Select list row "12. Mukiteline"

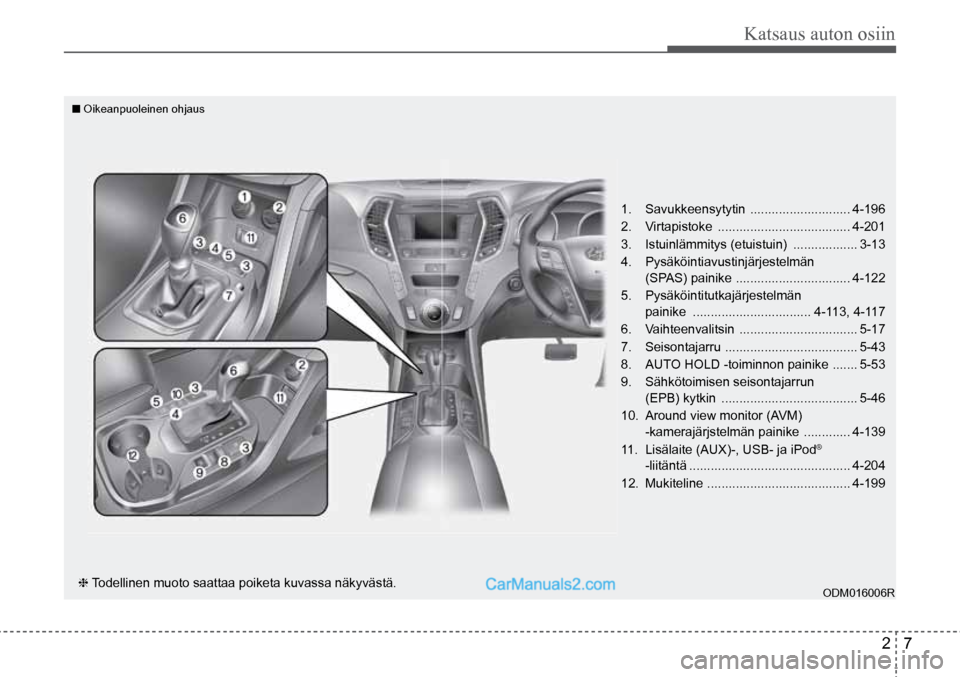click(x=752, y=483)
